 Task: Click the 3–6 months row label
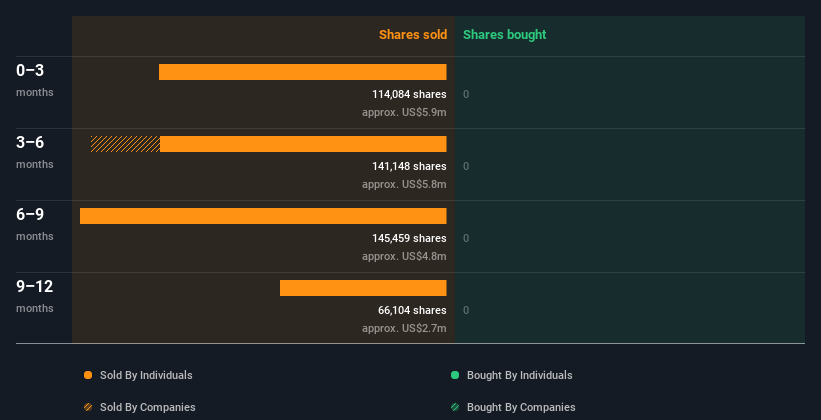click(x=35, y=152)
